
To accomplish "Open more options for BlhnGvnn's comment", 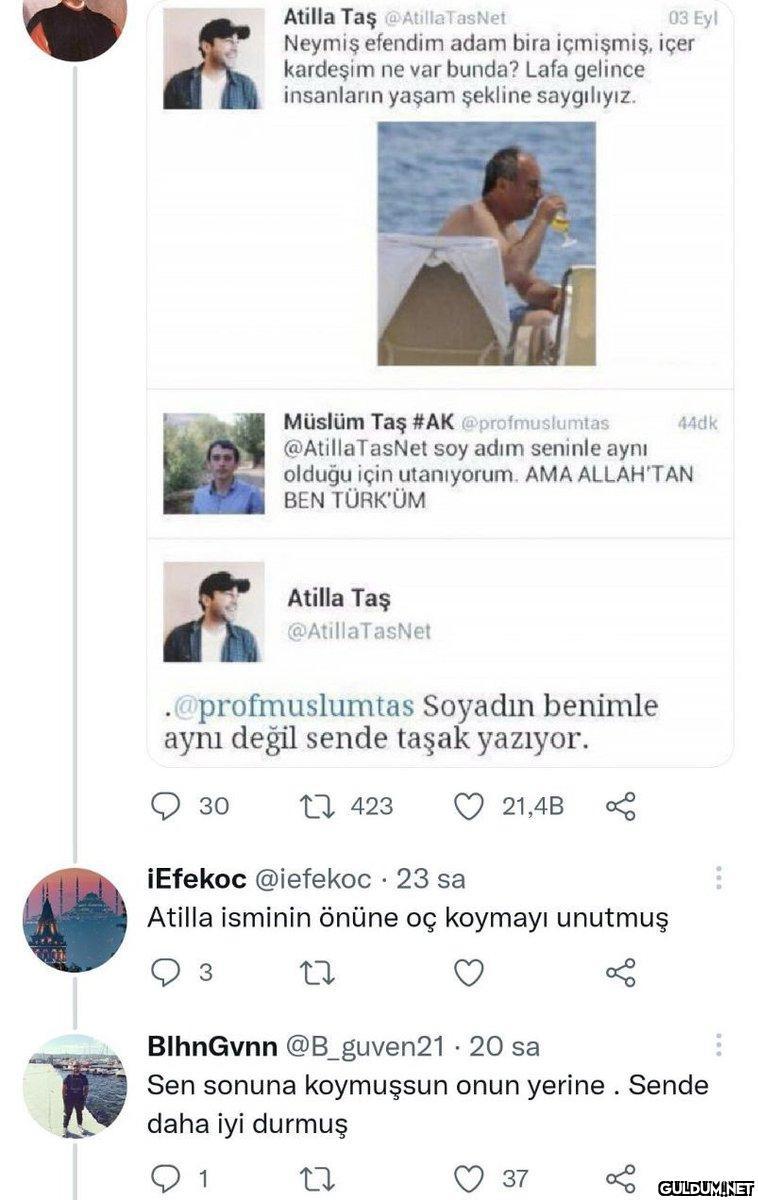I will 718,1046.
